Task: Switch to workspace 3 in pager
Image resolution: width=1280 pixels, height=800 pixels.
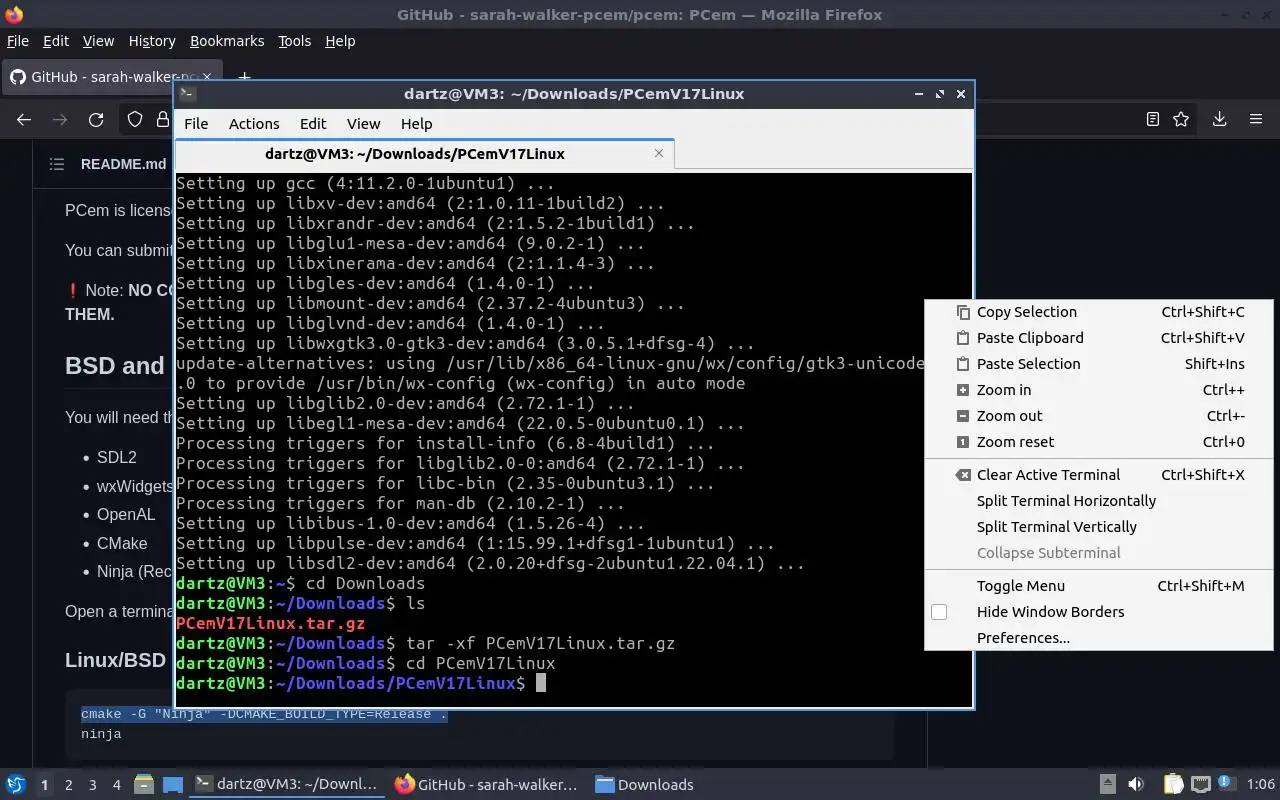Action: (93, 785)
